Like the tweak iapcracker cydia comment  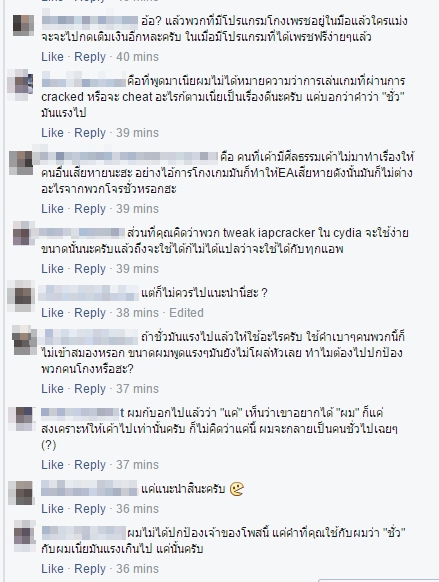[x=52, y=269]
